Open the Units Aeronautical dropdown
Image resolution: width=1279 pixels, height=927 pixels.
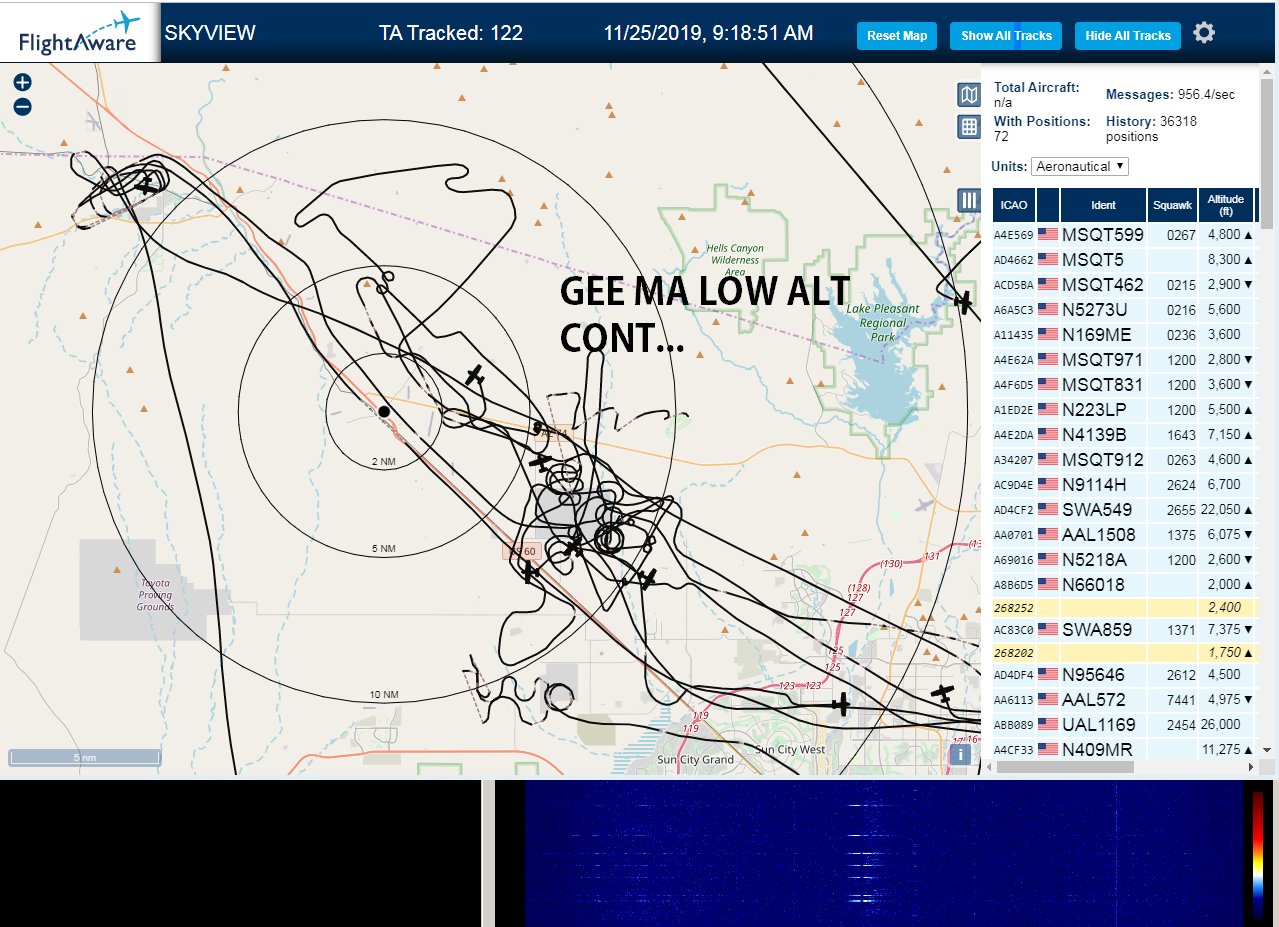[1080, 166]
